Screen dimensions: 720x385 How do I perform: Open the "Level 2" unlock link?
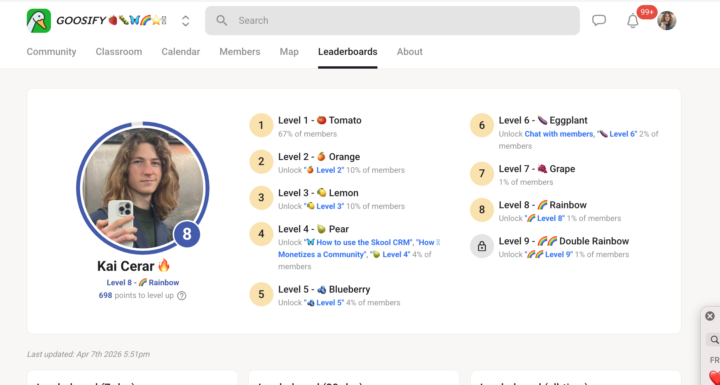(x=324, y=170)
